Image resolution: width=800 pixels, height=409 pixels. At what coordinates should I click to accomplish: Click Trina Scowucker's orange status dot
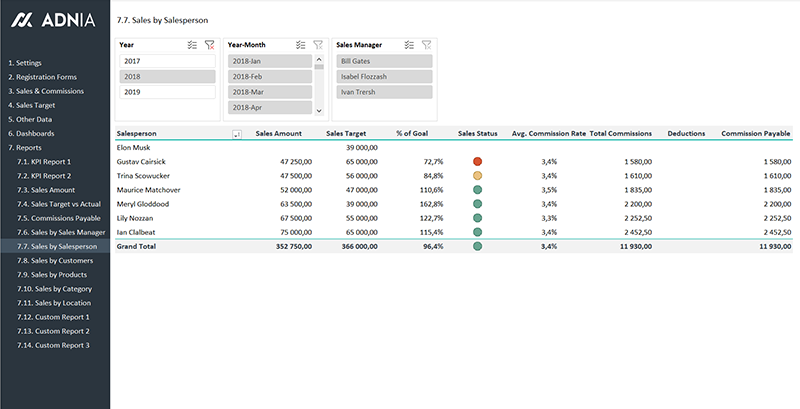point(477,175)
